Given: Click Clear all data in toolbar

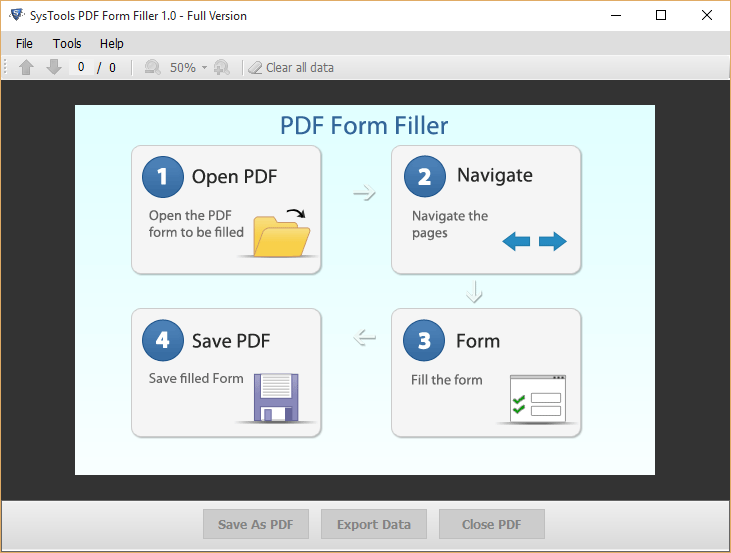Looking at the screenshot, I should 291,67.
